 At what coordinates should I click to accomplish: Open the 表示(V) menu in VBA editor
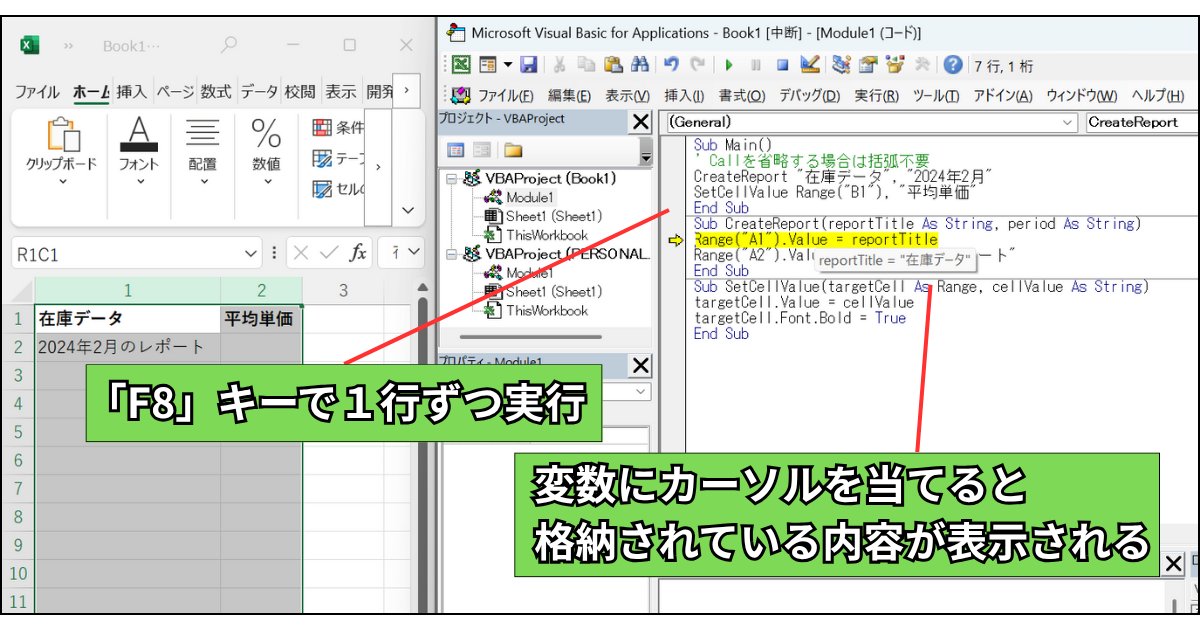pos(627,96)
